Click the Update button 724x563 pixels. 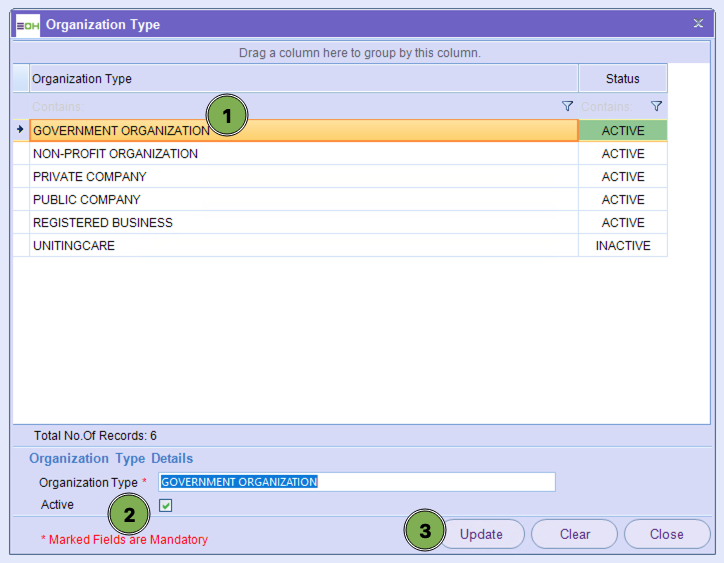481,534
